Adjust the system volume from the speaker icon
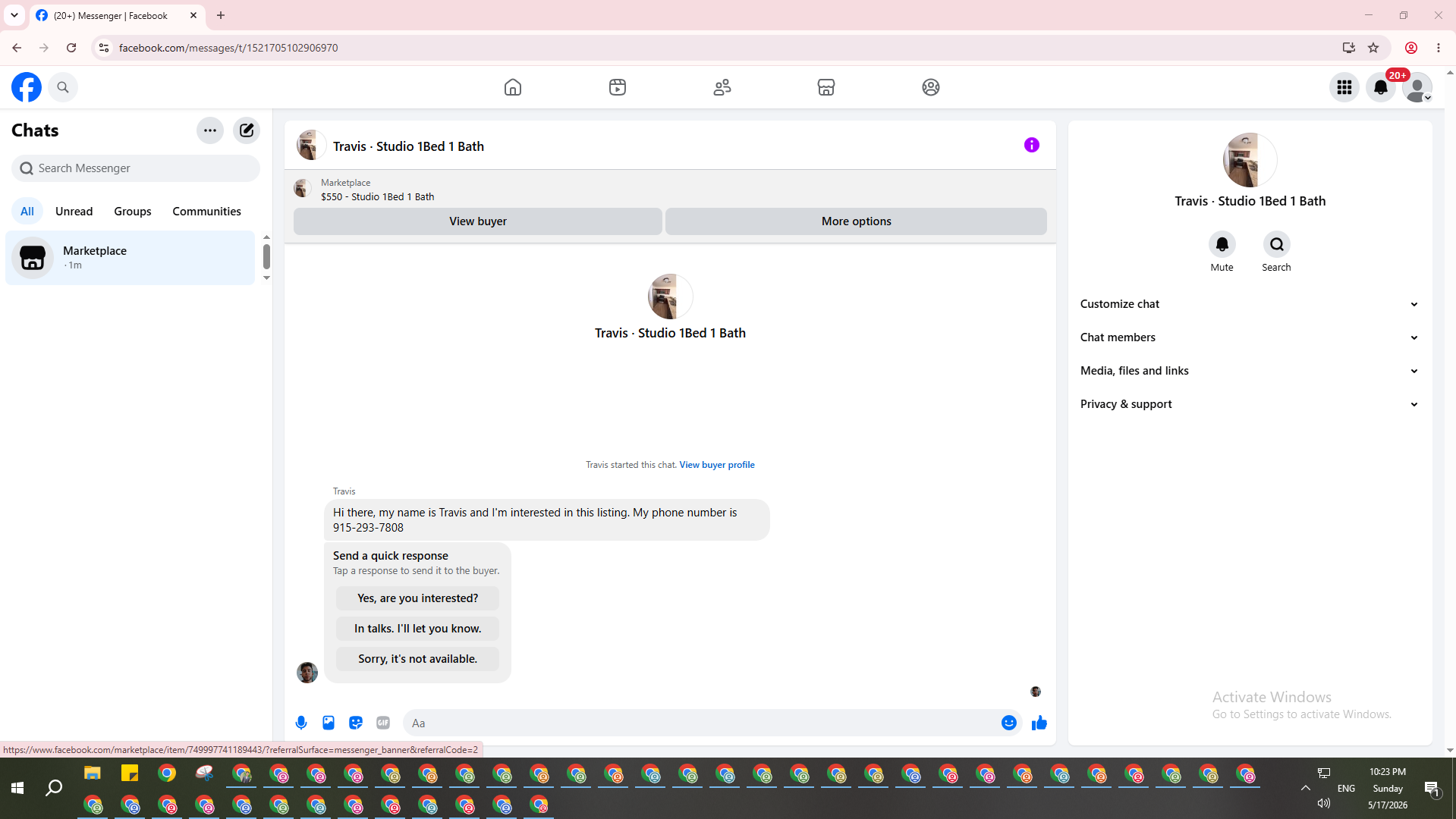 click(1324, 804)
